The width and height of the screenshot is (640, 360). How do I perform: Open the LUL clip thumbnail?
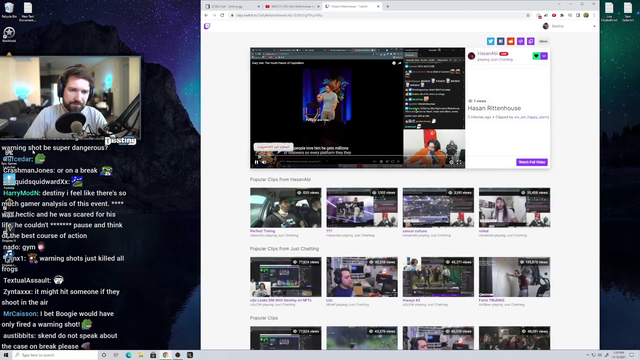[x=362, y=277]
